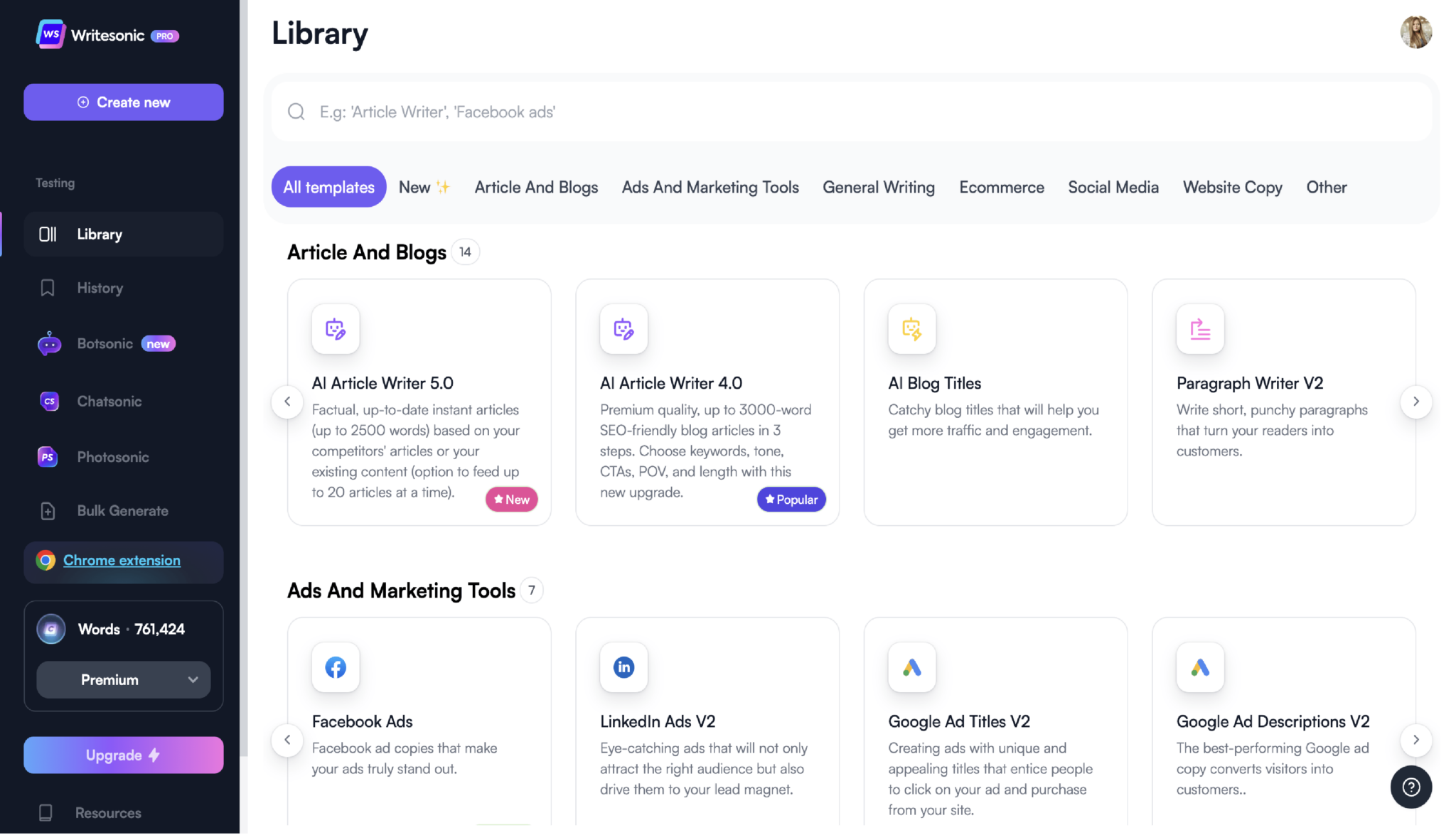
Task: Click the Chrome extension link
Action: tap(121, 560)
